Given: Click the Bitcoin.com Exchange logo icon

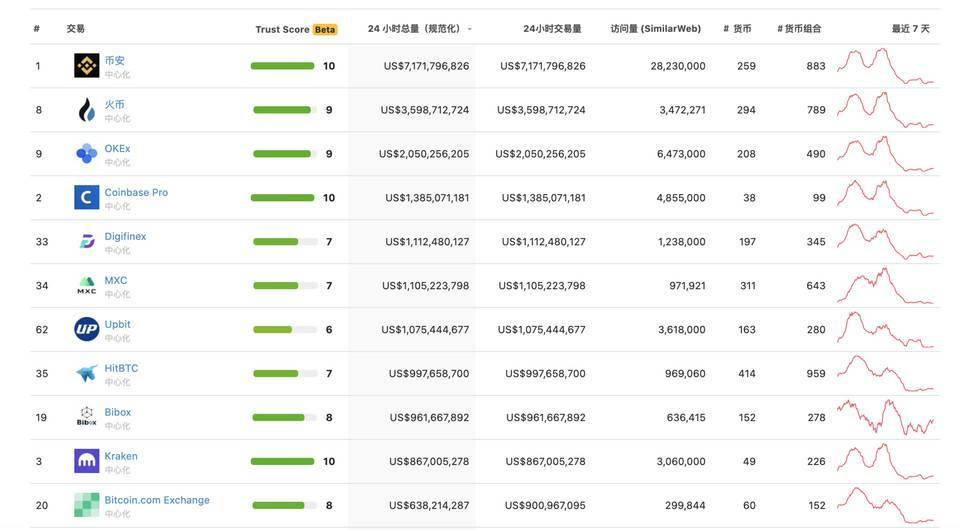Looking at the screenshot, I should coord(86,505).
